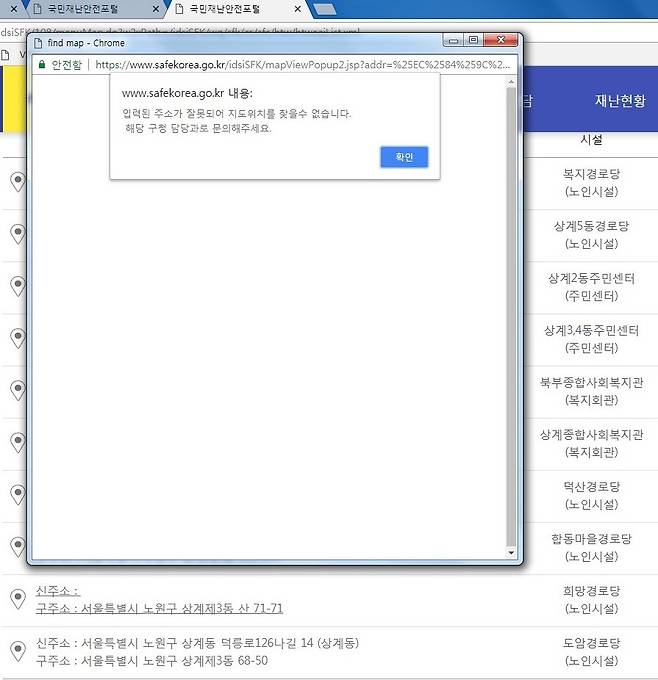Click the popup URL address field
Image resolution: width=658 pixels, height=680 pixels.
point(300,64)
